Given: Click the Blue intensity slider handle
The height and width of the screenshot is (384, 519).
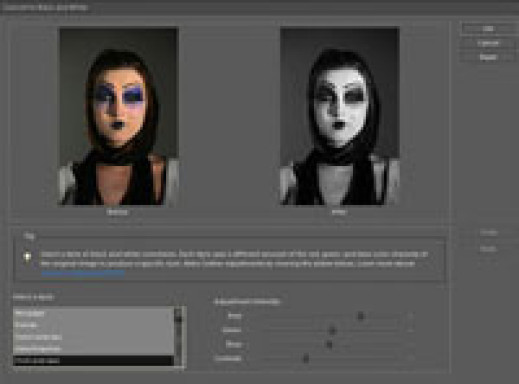Looking at the screenshot, I should pos(329,344).
